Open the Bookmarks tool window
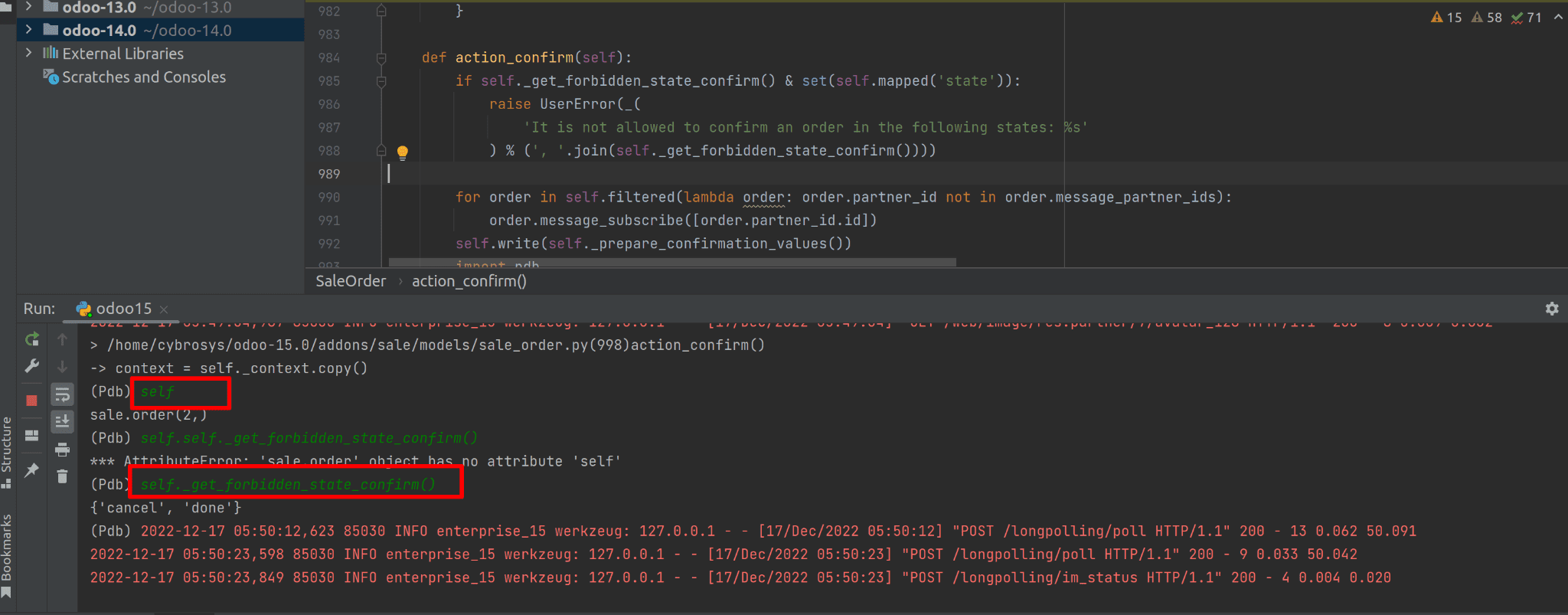The height and width of the screenshot is (615, 1568). pyautogui.click(x=7, y=557)
